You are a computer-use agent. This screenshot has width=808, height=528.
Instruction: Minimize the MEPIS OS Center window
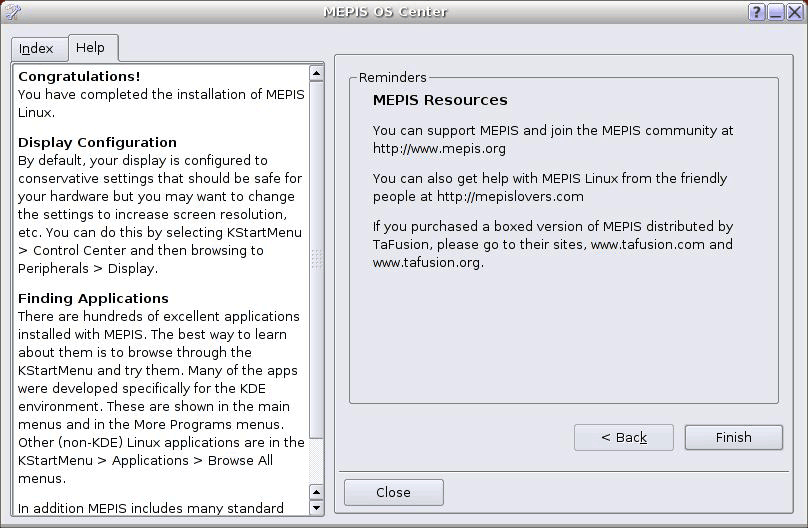pyautogui.click(x=776, y=12)
